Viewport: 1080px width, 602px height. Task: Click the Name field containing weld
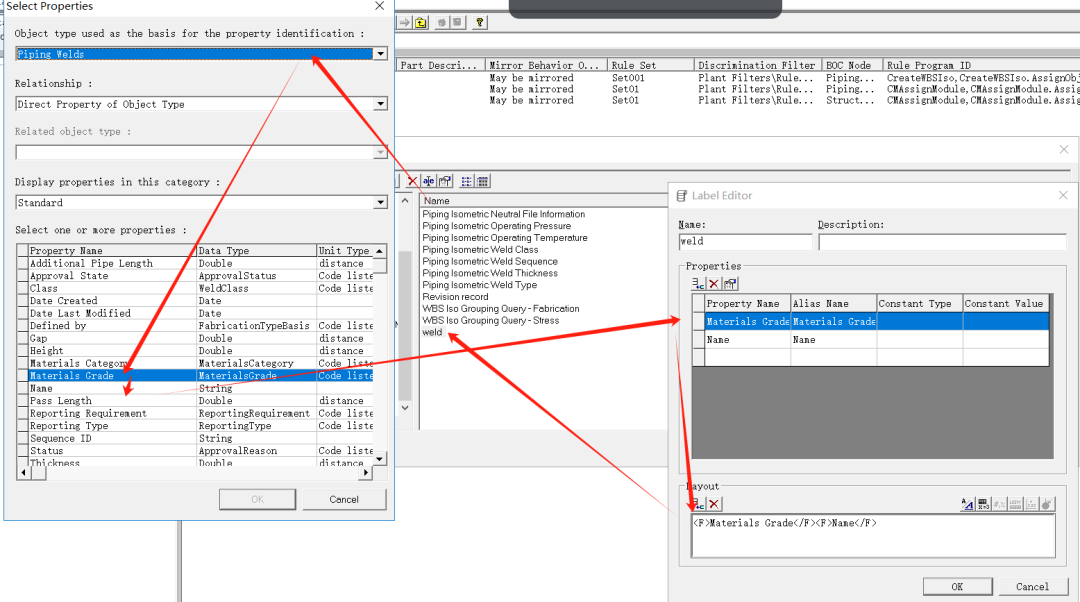pyautogui.click(x=745, y=242)
